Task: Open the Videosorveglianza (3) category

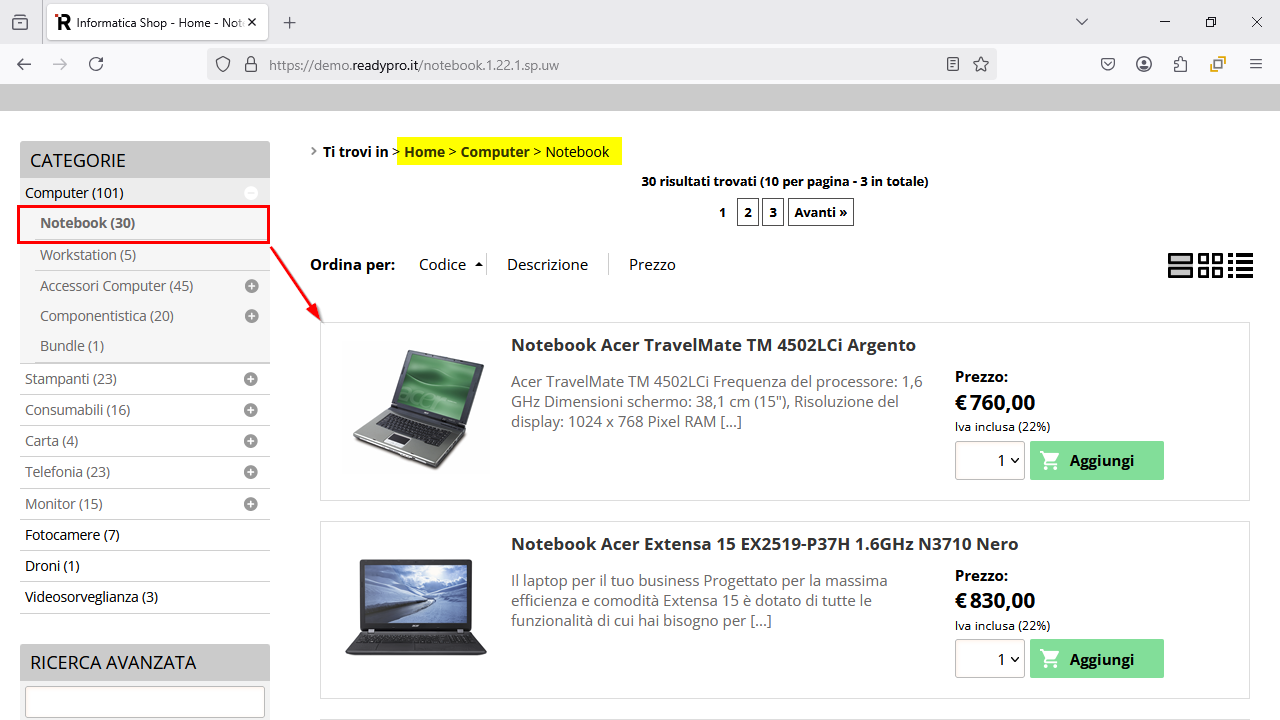Action: tap(92, 597)
